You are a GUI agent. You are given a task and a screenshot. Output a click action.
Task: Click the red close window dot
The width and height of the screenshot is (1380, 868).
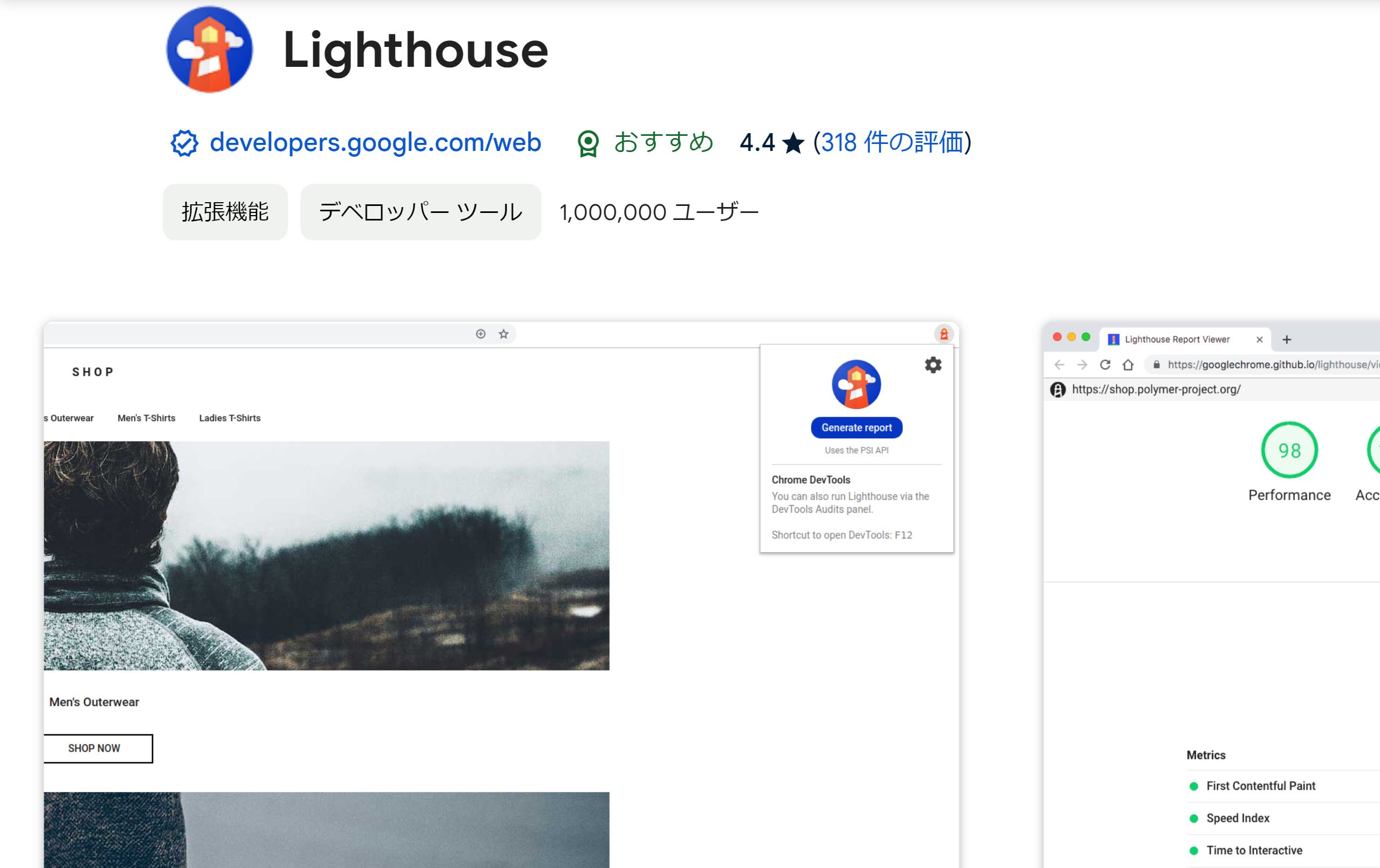(1057, 337)
